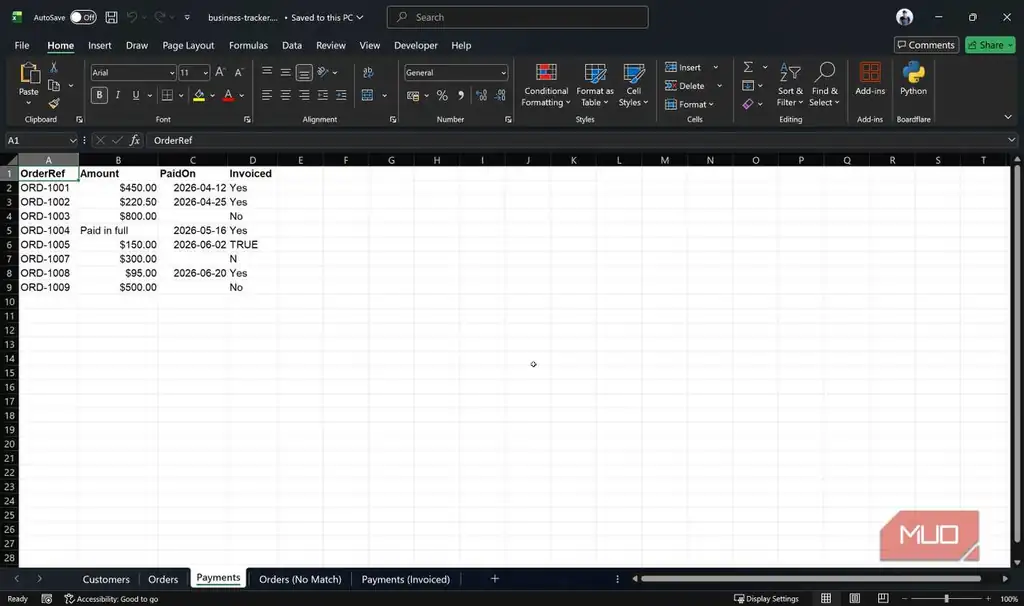
Task: Add a new sheet with plus button
Action: (x=494, y=579)
